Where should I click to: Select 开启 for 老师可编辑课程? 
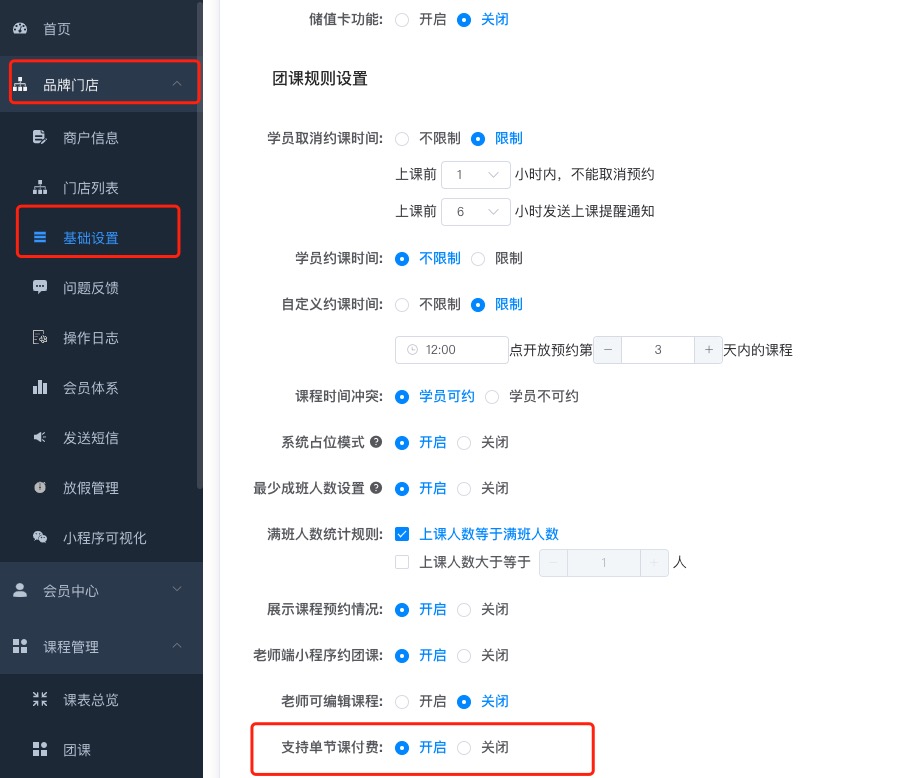point(402,701)
